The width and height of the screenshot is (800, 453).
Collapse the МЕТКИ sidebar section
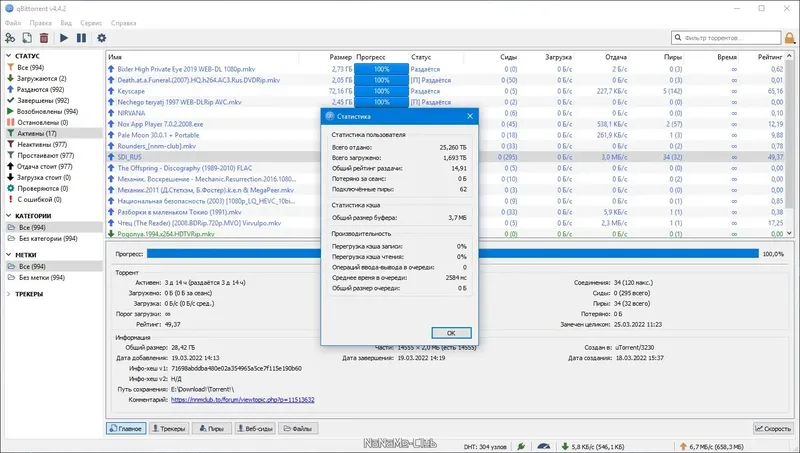tap(9, 255)
